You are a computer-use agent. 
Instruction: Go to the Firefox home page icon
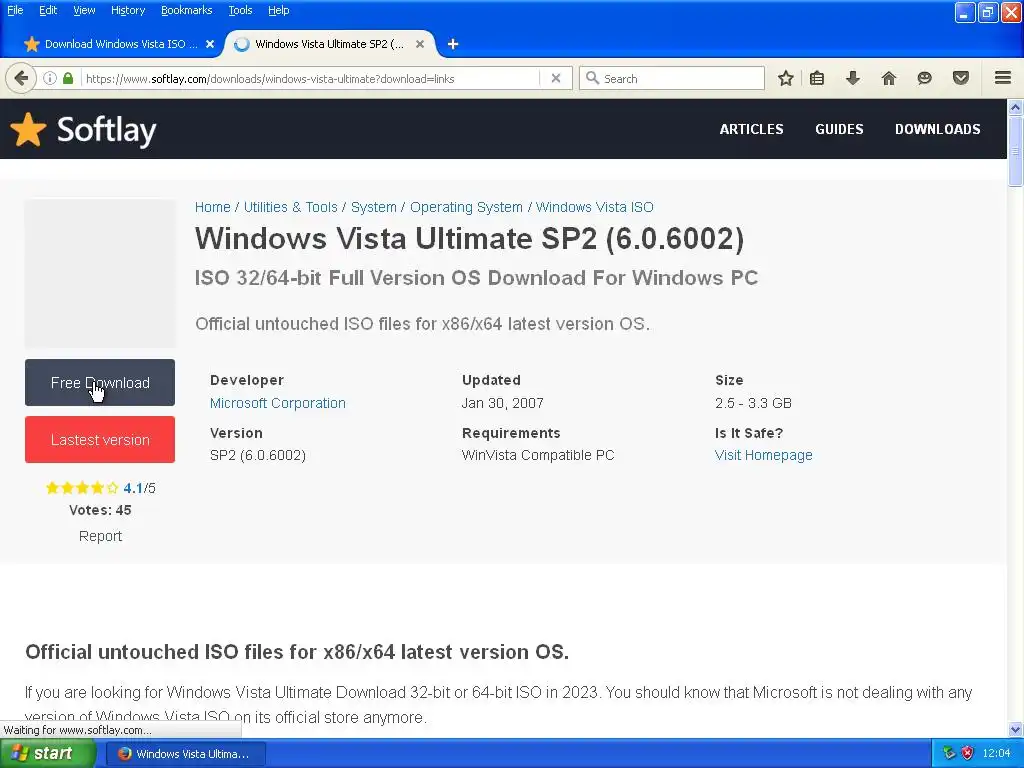(888, 78)
